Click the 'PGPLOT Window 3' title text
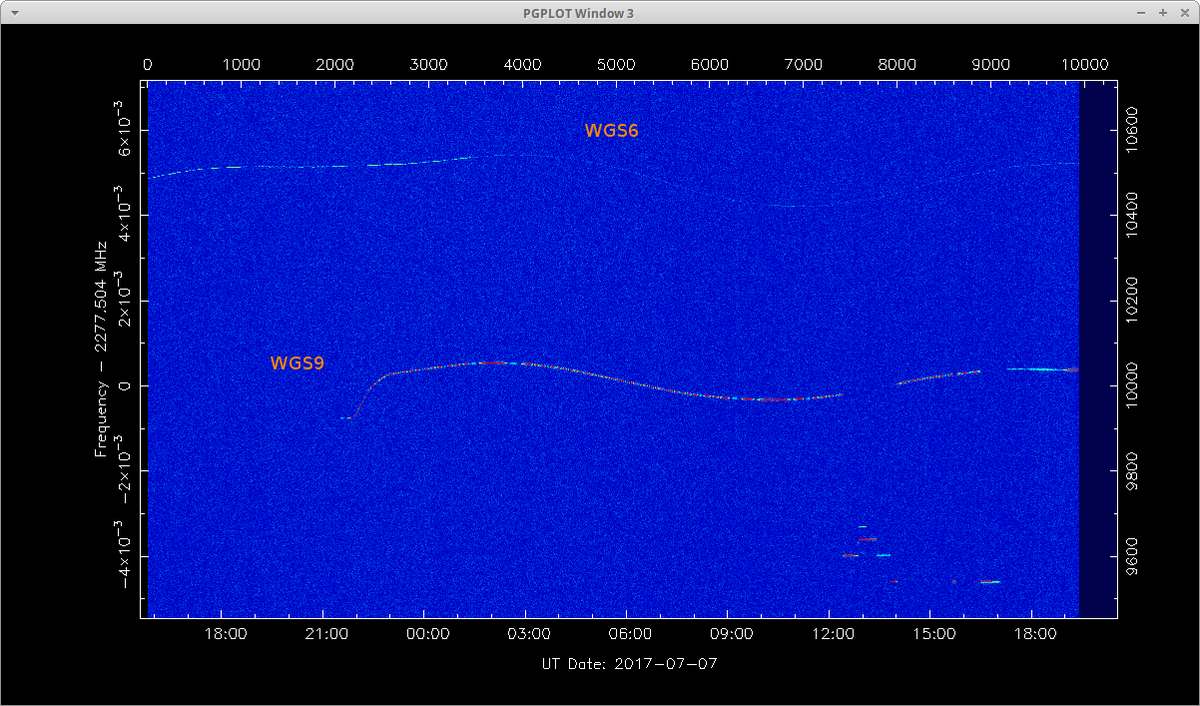The width and height of the screenshot is (1200, 706). coord(578,13)
